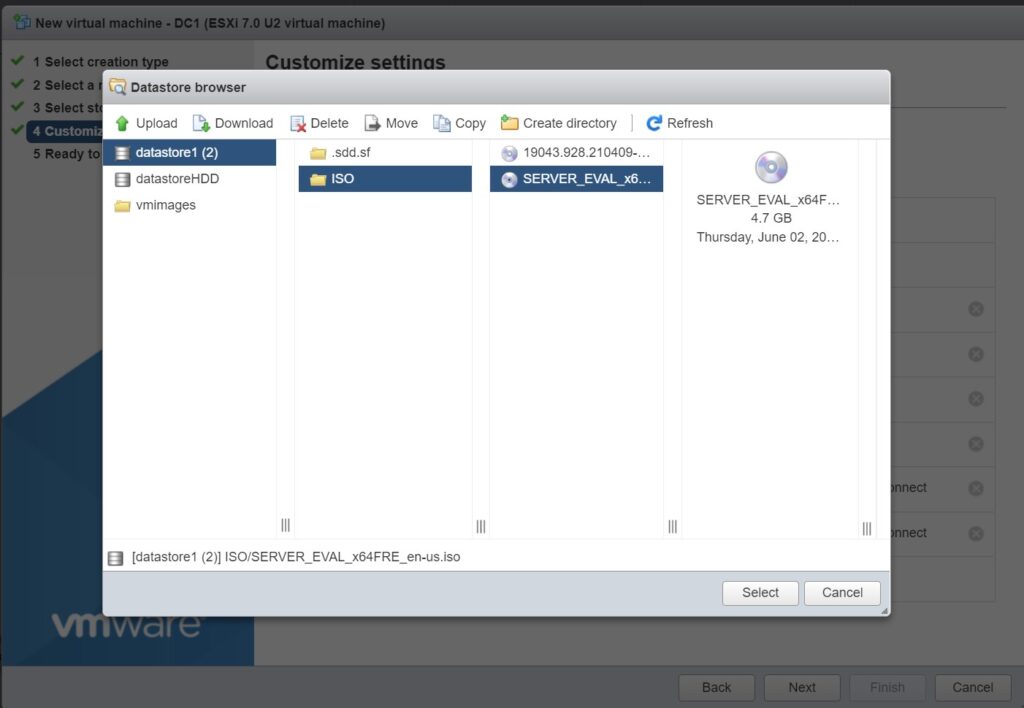Image resolution: width=1024 pixels, height=708 pixels.
Task: Click the Move toolbar button
Action: pos(391,123)
